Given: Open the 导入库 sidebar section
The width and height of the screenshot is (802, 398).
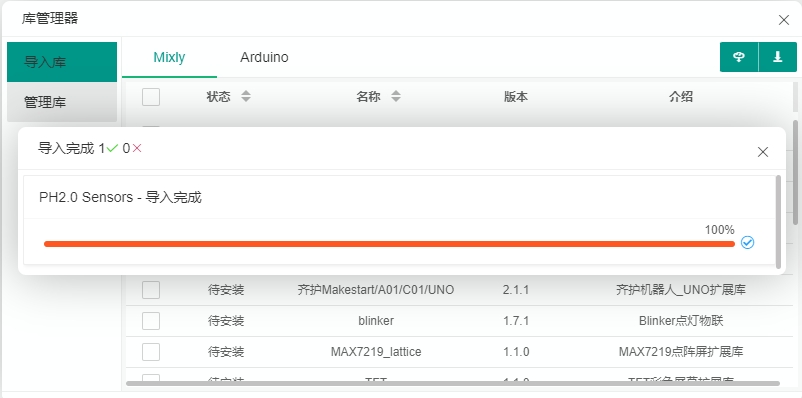Looking at the screenshot, I should tap(62, 62).
